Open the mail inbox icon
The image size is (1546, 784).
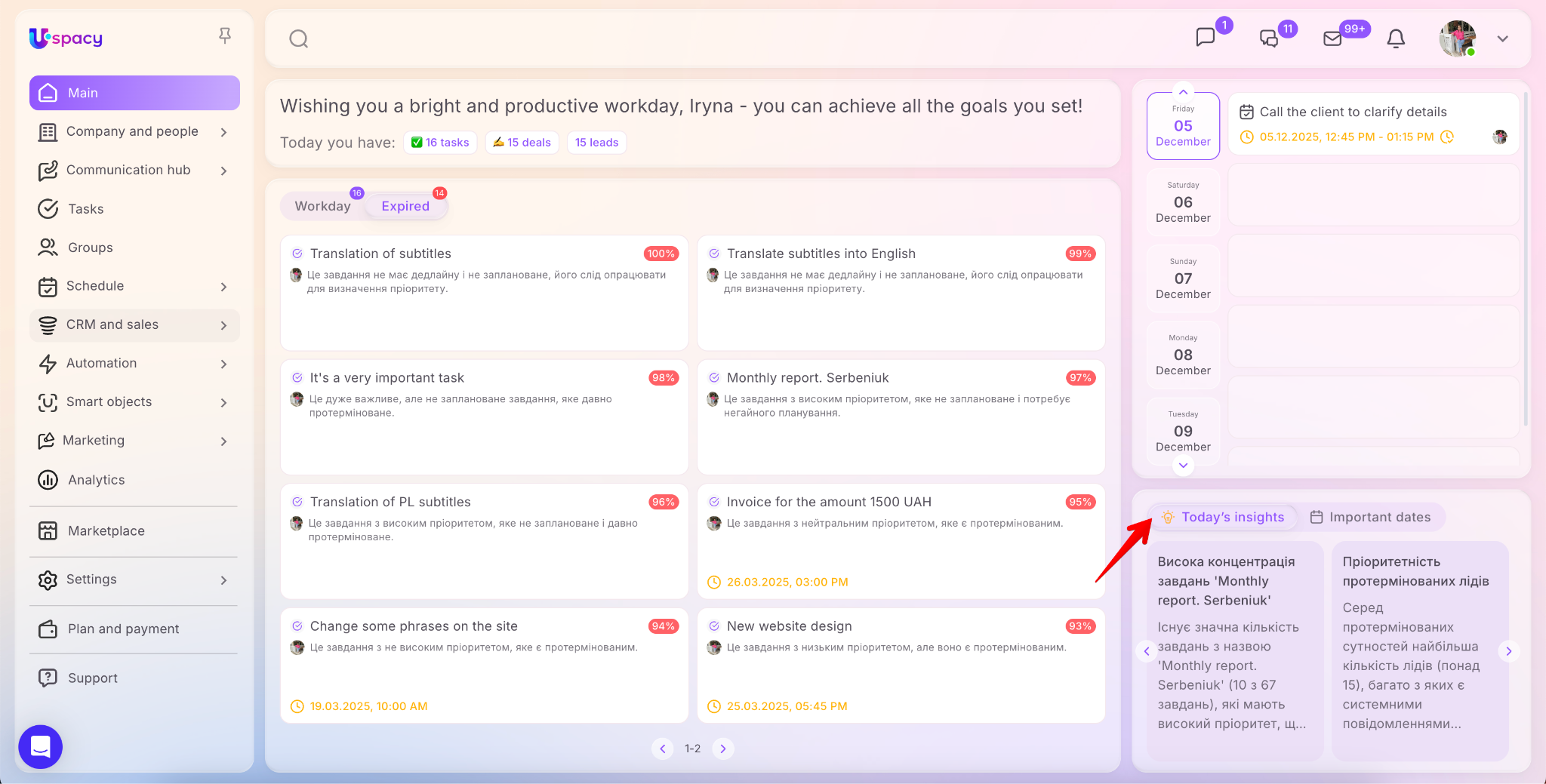[1332, 38]
